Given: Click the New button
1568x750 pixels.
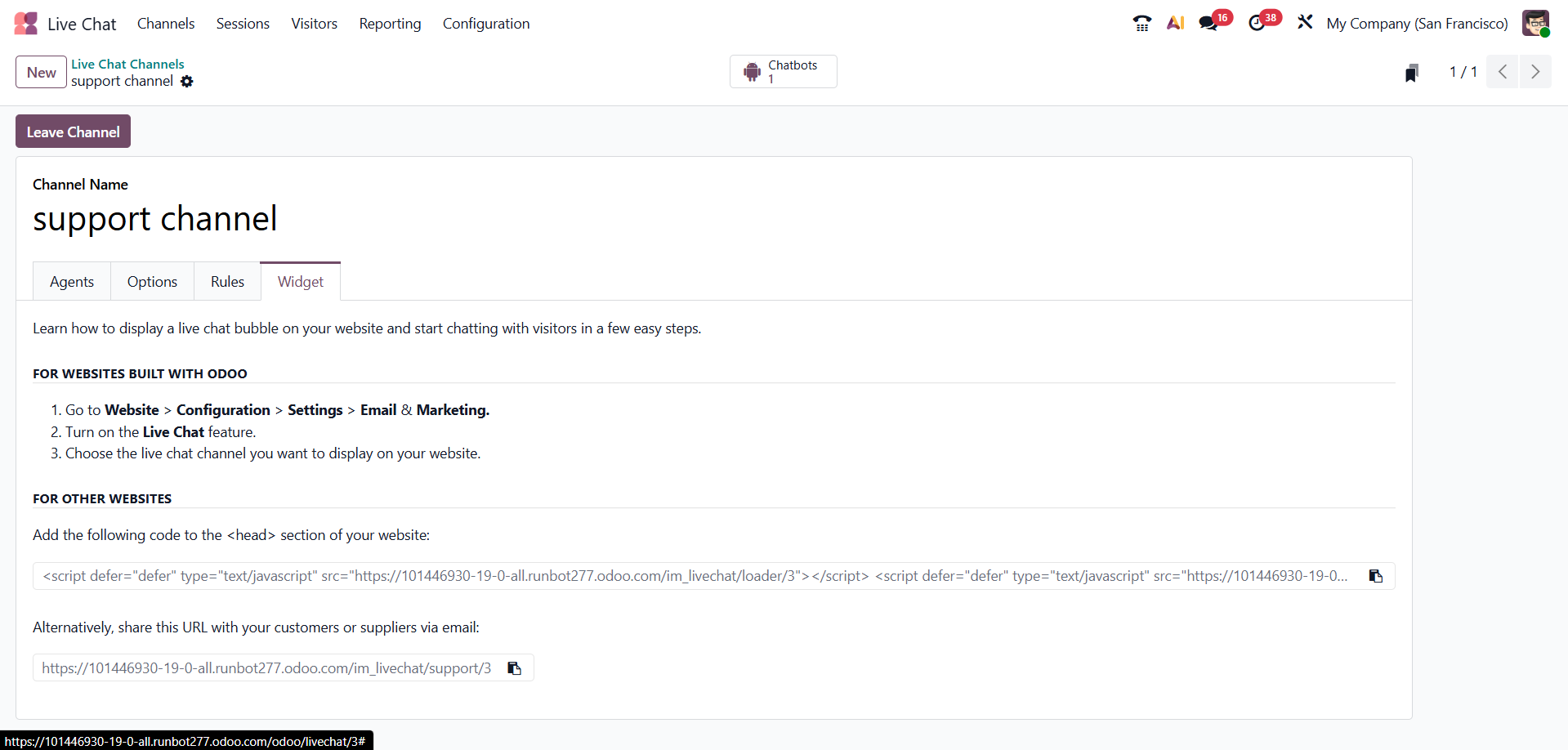Looking at the screenshot, I should pyautogui.click(x=41, y=73).
